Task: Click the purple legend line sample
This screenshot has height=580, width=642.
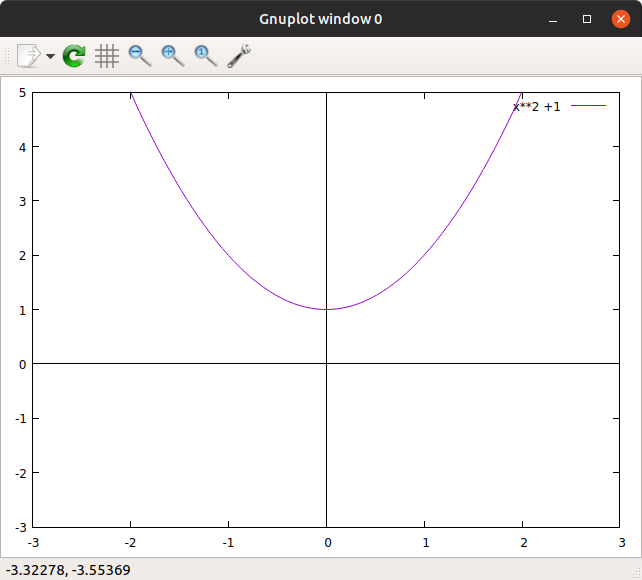Action: click(x=588, y=106)
